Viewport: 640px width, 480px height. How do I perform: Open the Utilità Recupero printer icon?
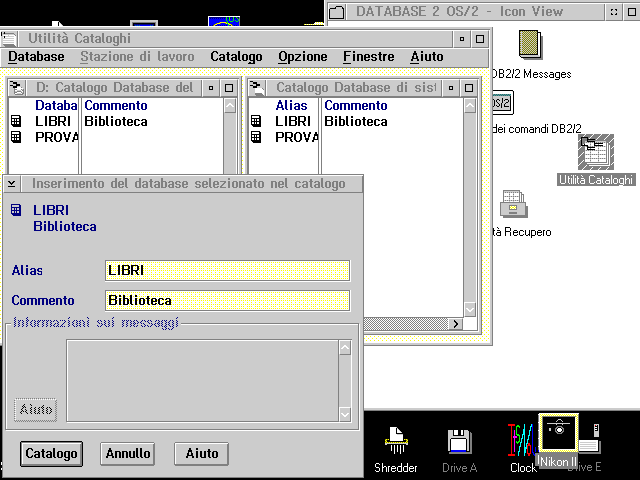pos(514,203)
